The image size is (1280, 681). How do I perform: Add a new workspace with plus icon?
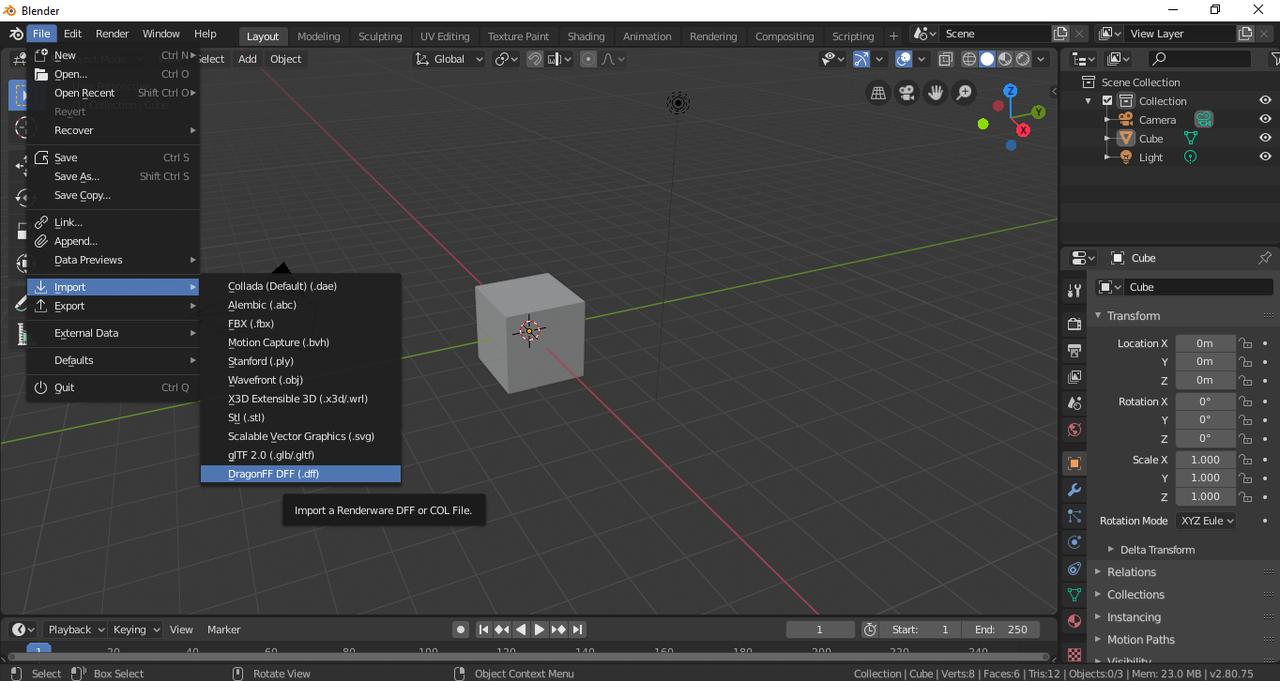coord(894,36)
